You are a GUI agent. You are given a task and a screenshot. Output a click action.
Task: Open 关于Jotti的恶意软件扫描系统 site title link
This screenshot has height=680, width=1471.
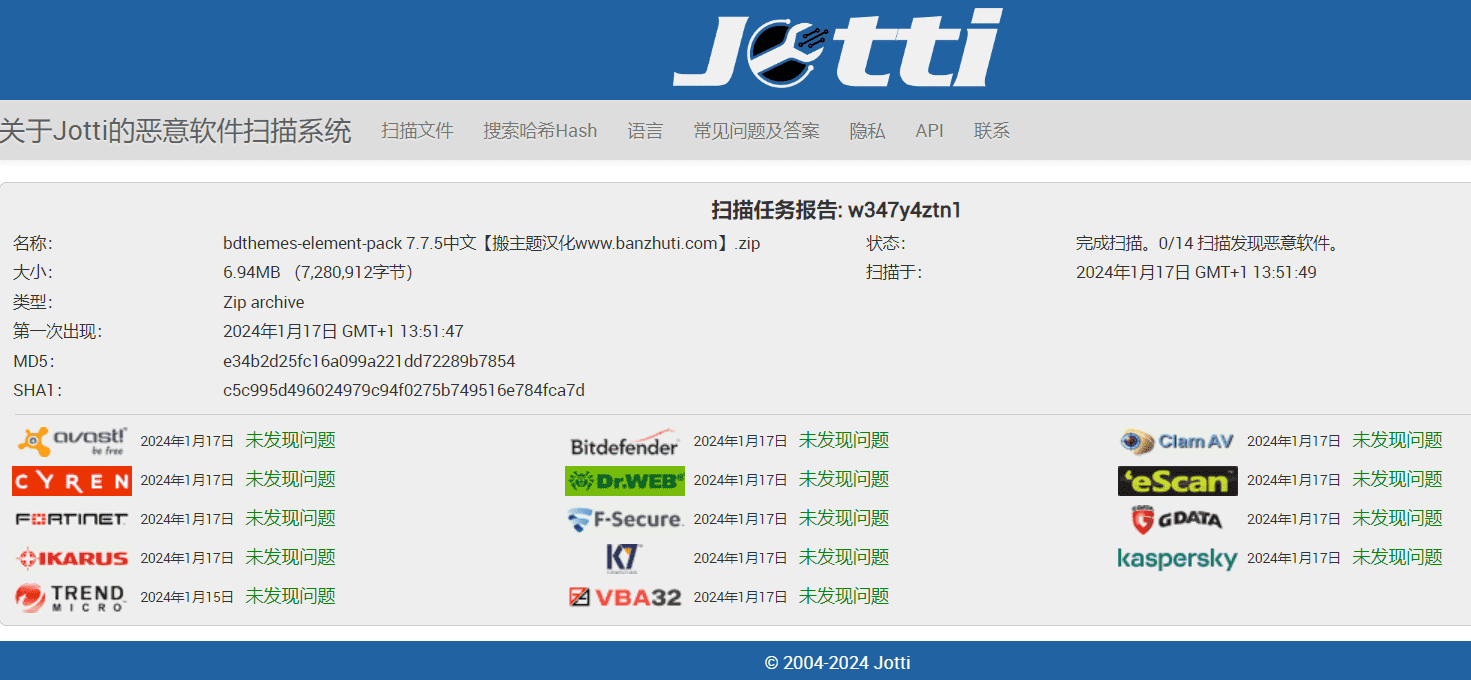[x=176, y=131]
